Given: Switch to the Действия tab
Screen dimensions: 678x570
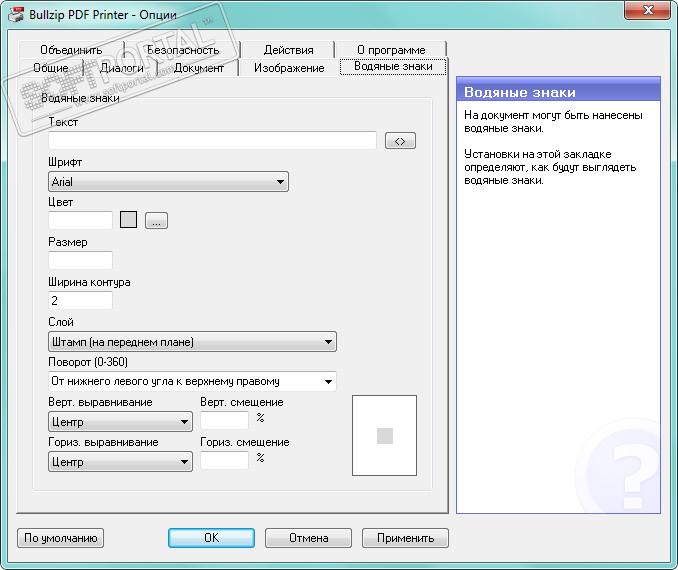Looking at the screenshot, I should click(288, 50).
